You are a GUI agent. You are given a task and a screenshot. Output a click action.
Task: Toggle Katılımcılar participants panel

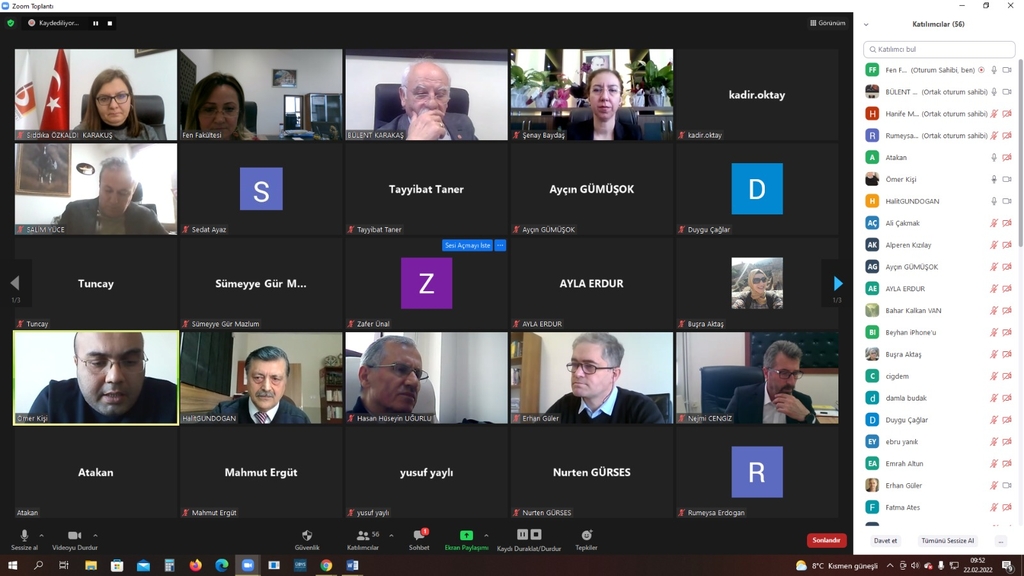[362, 536]
